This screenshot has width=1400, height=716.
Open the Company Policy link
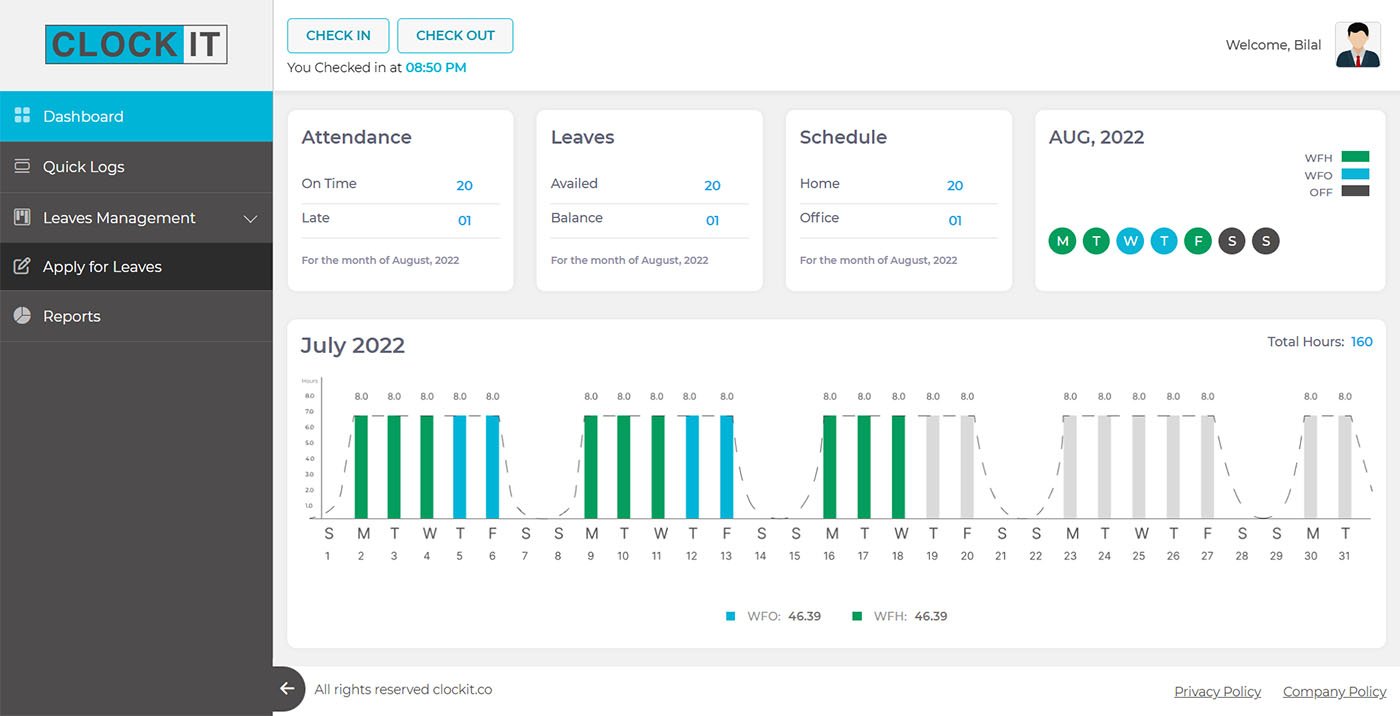point(1334,692)
